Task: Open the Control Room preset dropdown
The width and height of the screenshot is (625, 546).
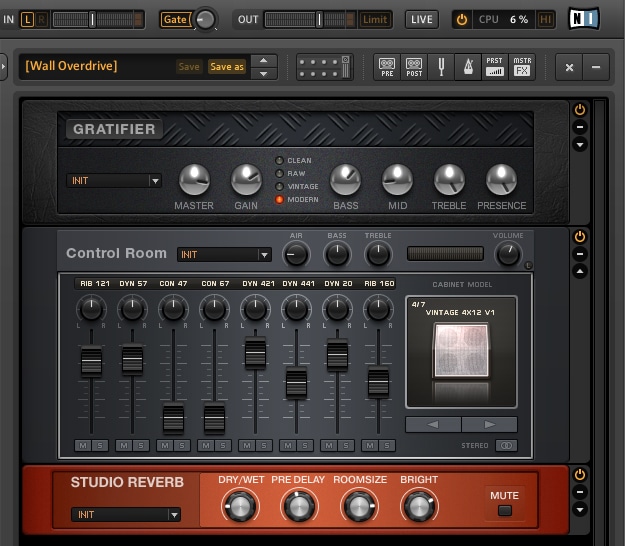Action: pyautogui.click(x=224, y=255)
